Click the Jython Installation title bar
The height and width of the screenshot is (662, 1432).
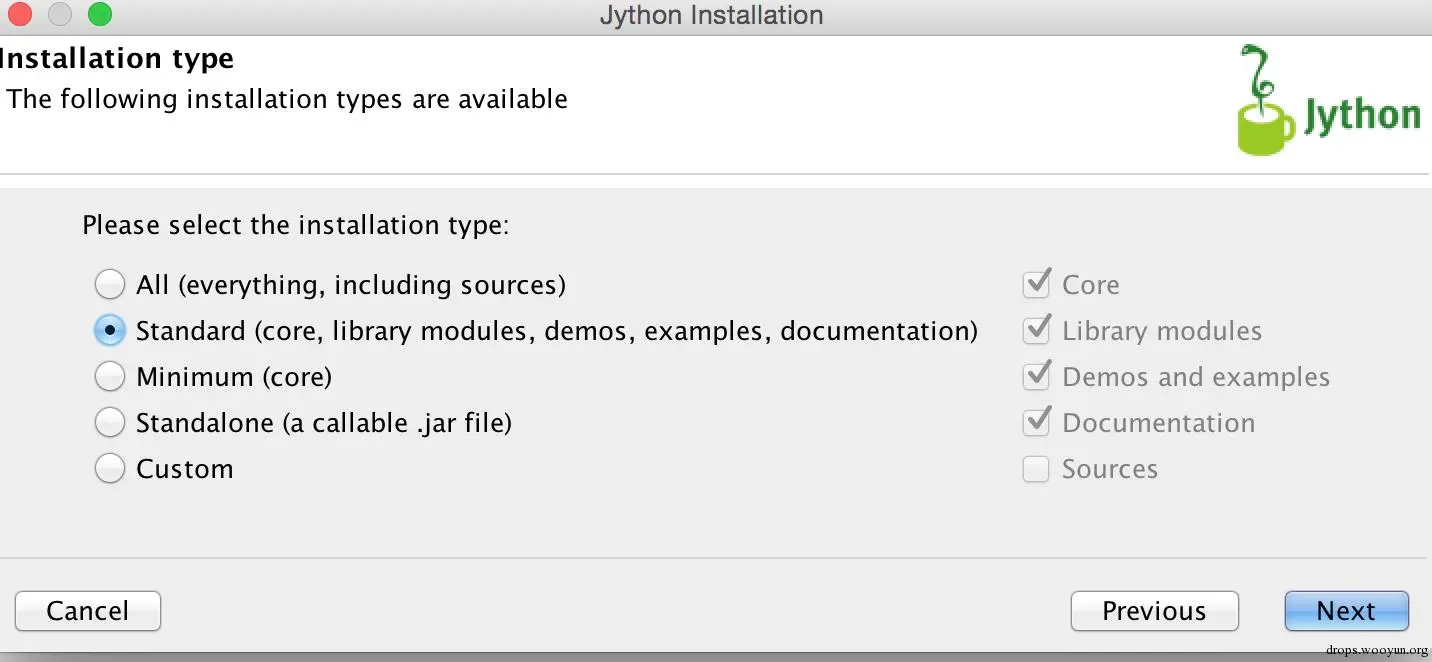point(711,16)
